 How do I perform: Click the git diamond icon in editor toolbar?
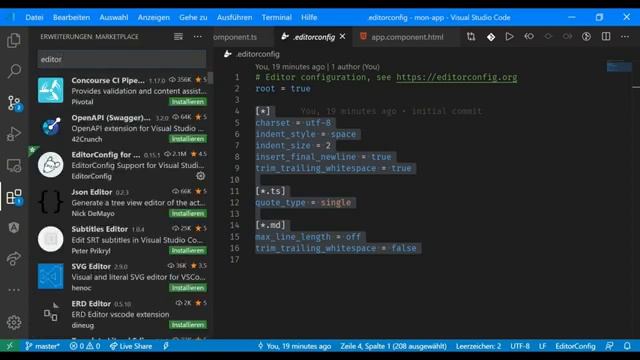pos(491,37)
